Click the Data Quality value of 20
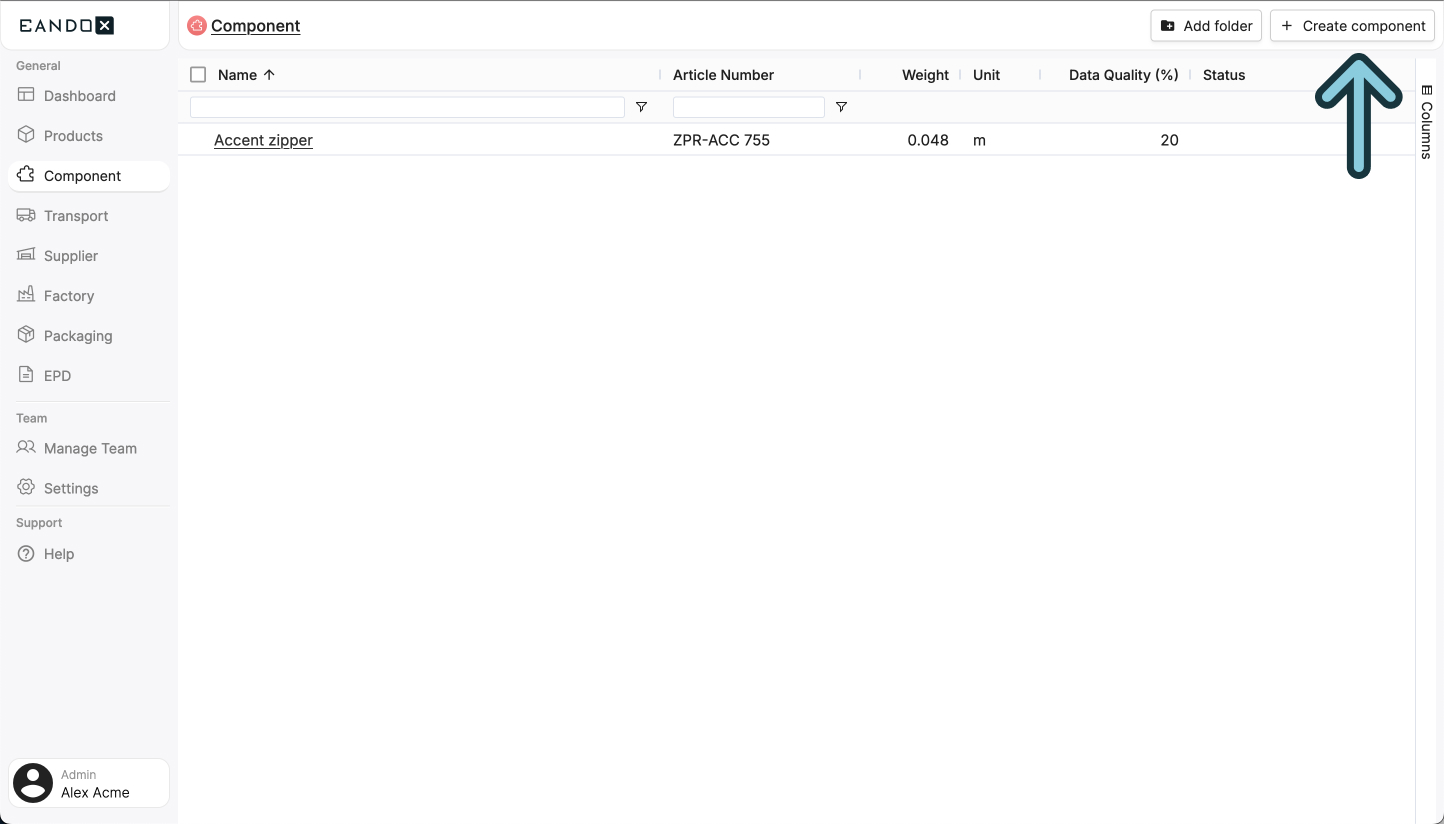This screenshot has height=824, width=1444. pyautogui.click(x=1169, y=140)
